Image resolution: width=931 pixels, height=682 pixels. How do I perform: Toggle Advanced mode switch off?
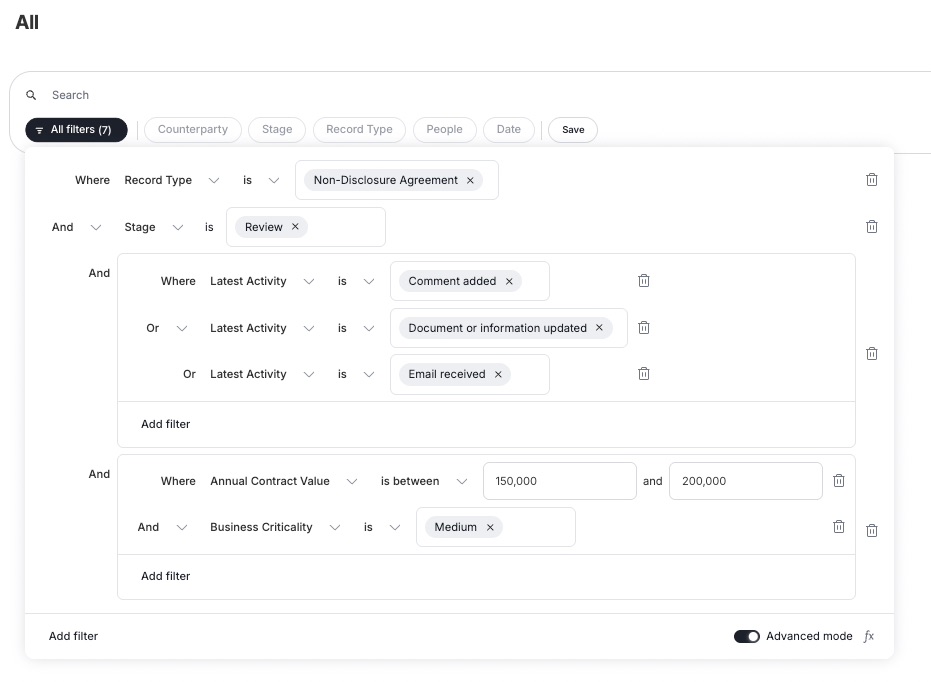746,636
